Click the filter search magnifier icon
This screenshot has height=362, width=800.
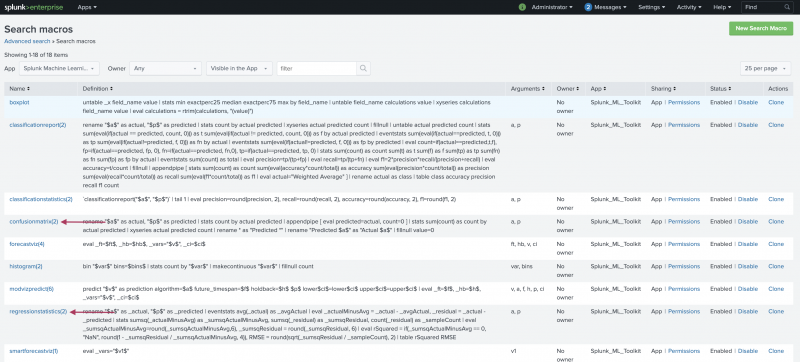click(x=363, y=68)
